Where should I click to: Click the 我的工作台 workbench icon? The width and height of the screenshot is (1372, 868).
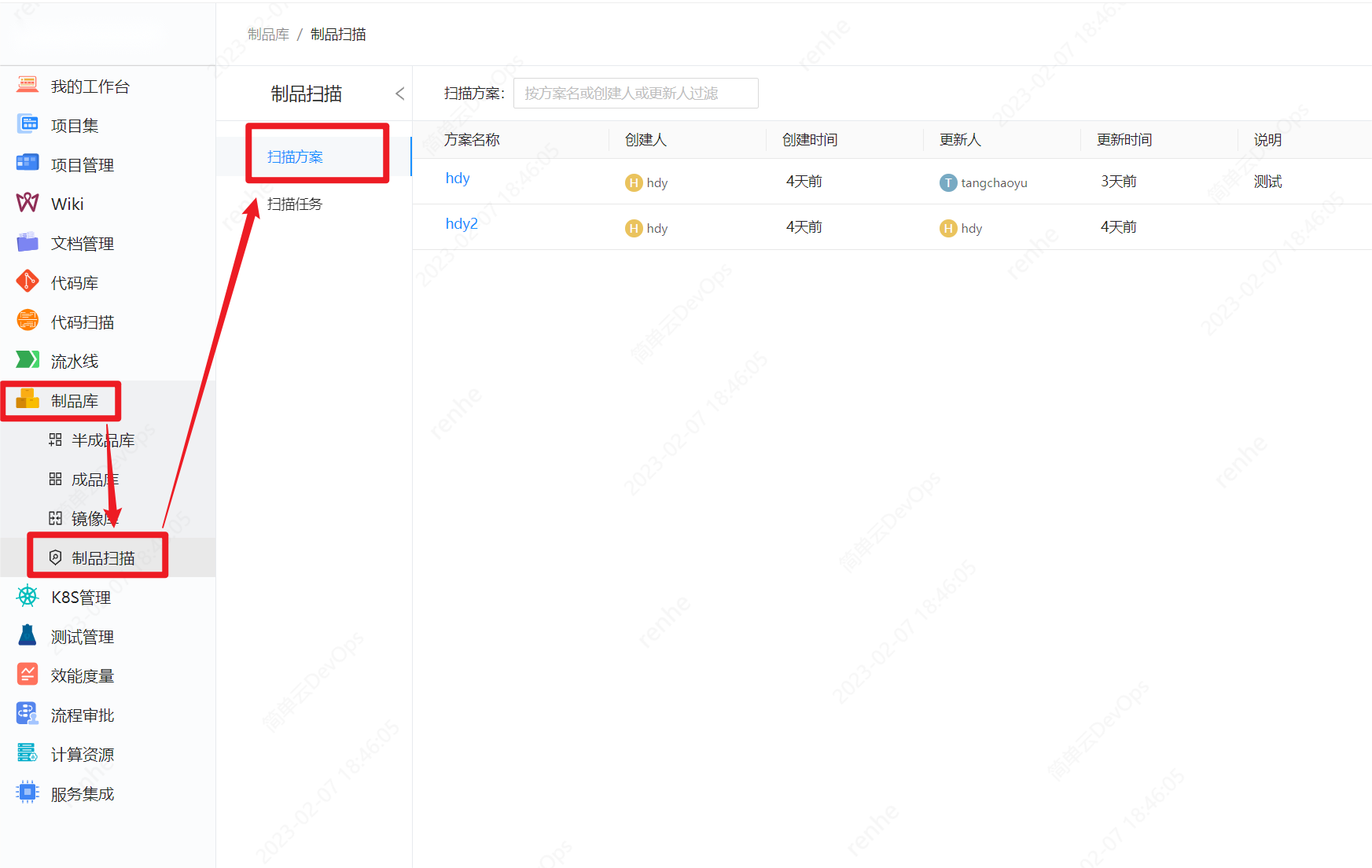pos(28,85)
